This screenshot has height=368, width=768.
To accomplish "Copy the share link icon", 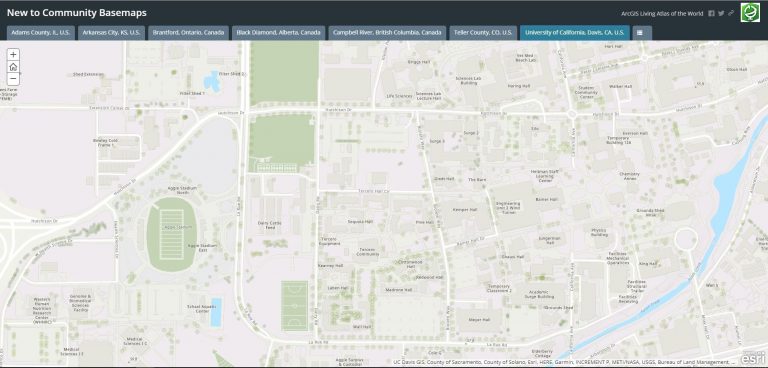I will pos(731,14).
